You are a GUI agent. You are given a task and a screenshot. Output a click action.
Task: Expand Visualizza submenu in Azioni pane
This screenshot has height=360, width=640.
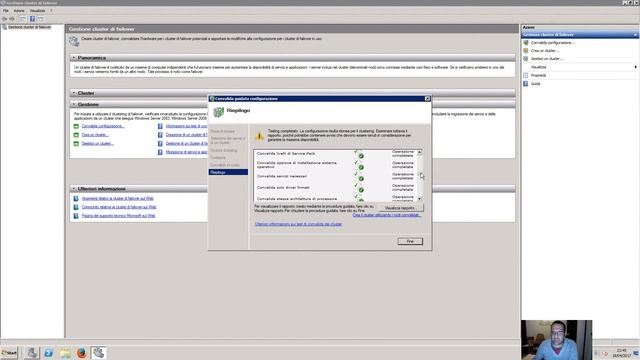(635, 67)
